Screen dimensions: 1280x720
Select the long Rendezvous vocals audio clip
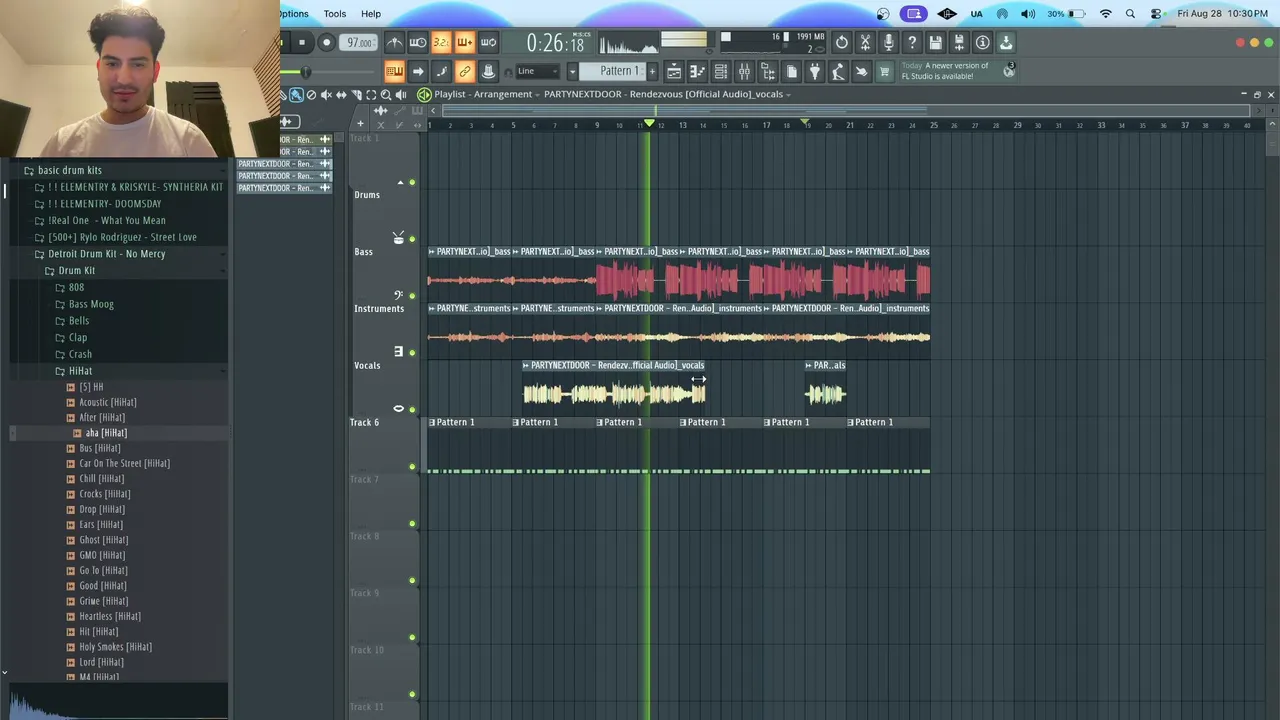(x=614, y=386)
